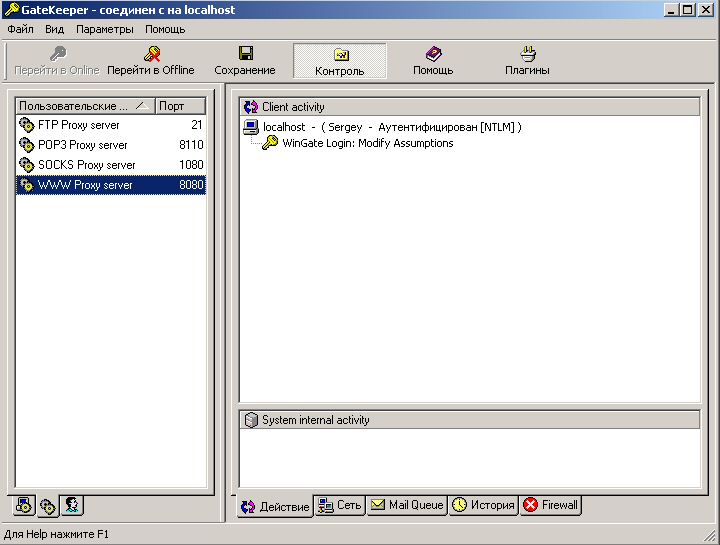
Task: Select the WWW Proxy server row
Action: coord(111,185)
